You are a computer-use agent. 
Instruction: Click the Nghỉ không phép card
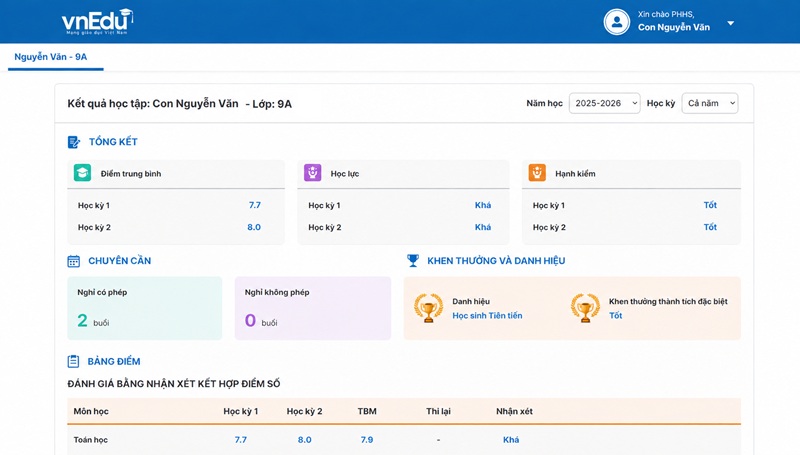tap(313, 308)
